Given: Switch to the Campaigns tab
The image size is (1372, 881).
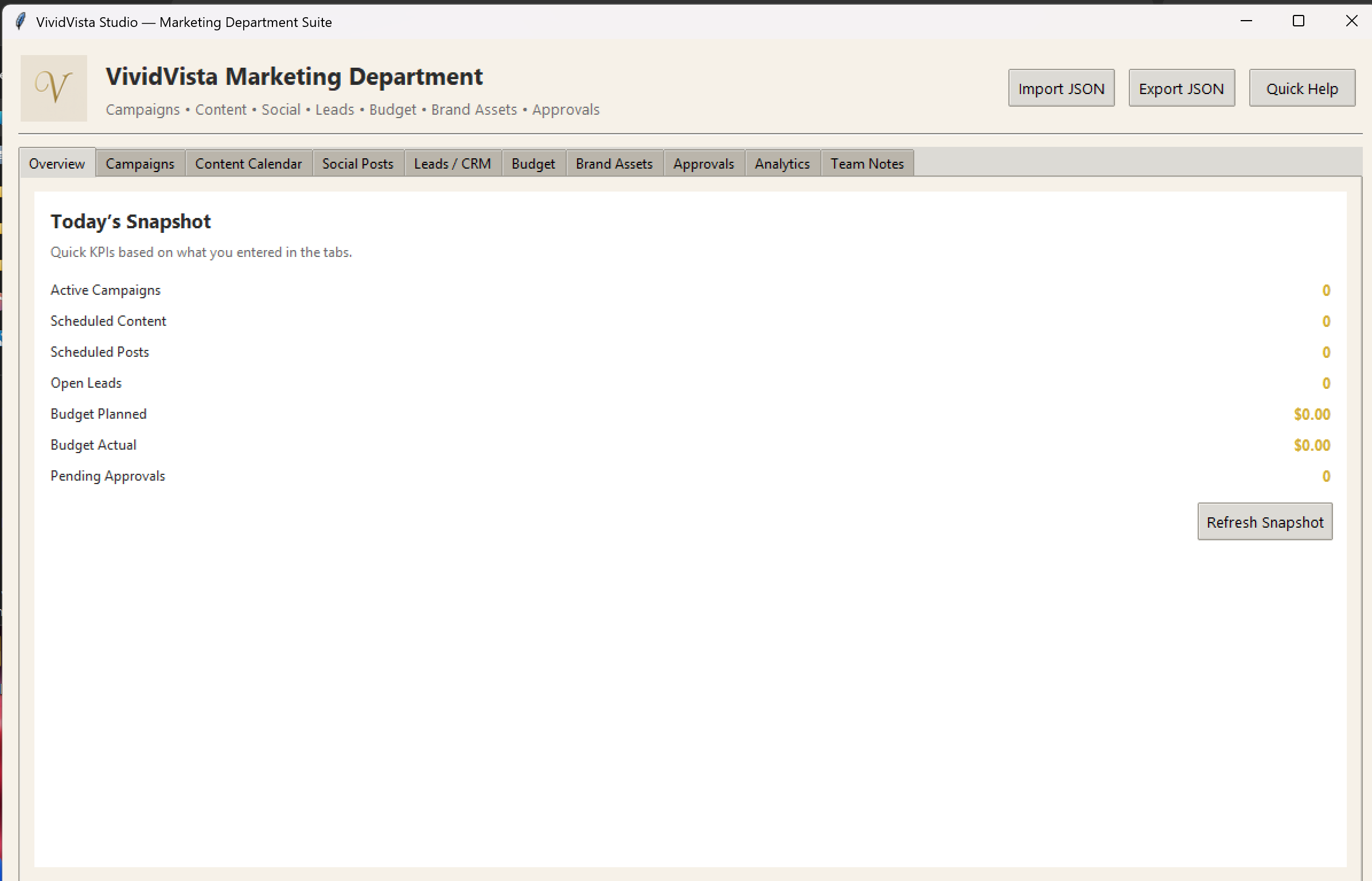Looking at the screenshot, I should (x=140, y=163).
